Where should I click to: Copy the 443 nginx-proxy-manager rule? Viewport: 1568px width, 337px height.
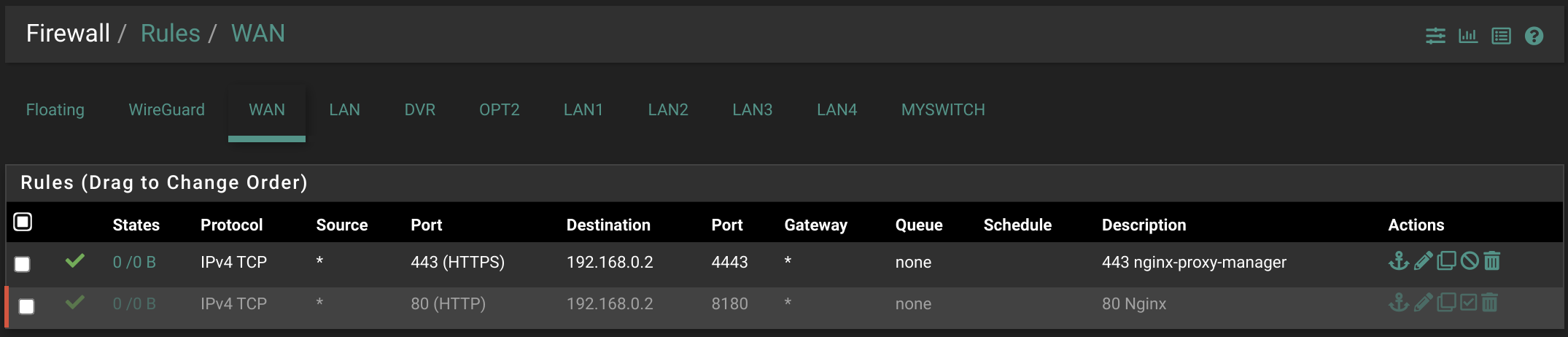tap(1446, 260)
